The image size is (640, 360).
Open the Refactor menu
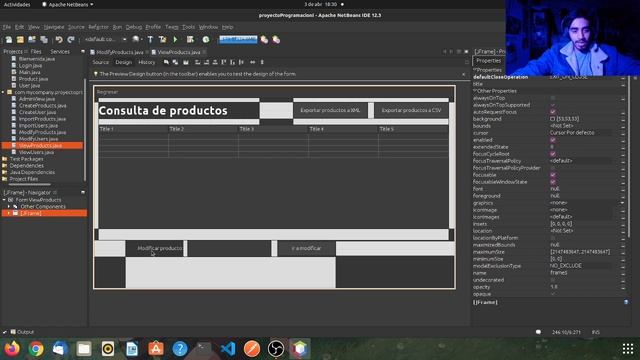point(98,27)
